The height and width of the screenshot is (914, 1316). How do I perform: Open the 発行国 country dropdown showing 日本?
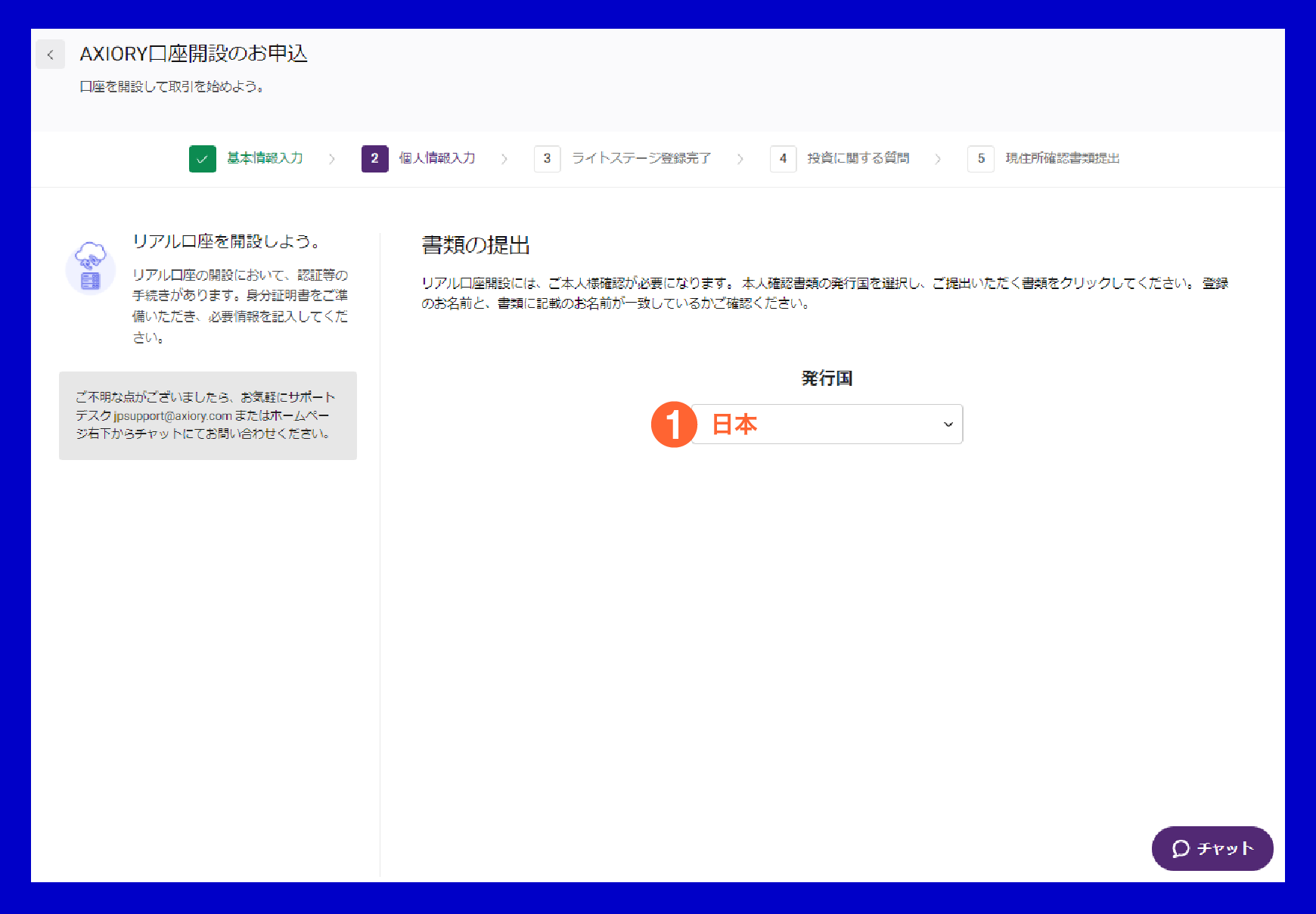[x=827, y=424]
